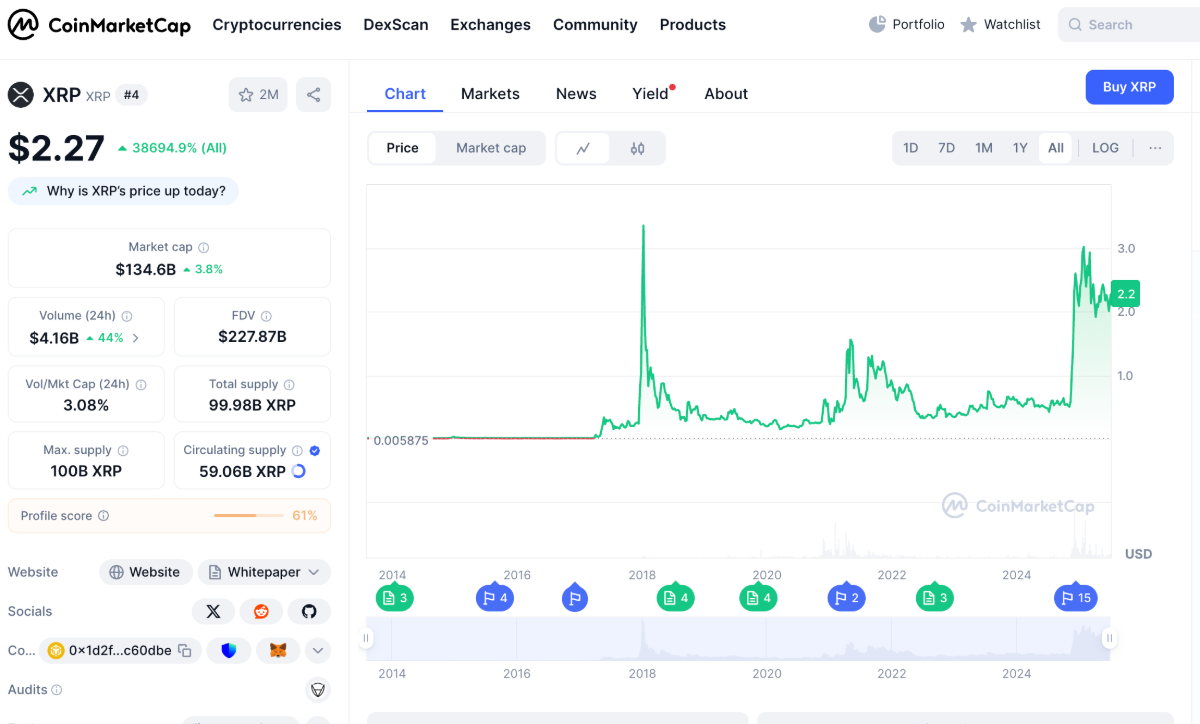
Task: Select Price chart mode
Action: [x=402, y=148]
